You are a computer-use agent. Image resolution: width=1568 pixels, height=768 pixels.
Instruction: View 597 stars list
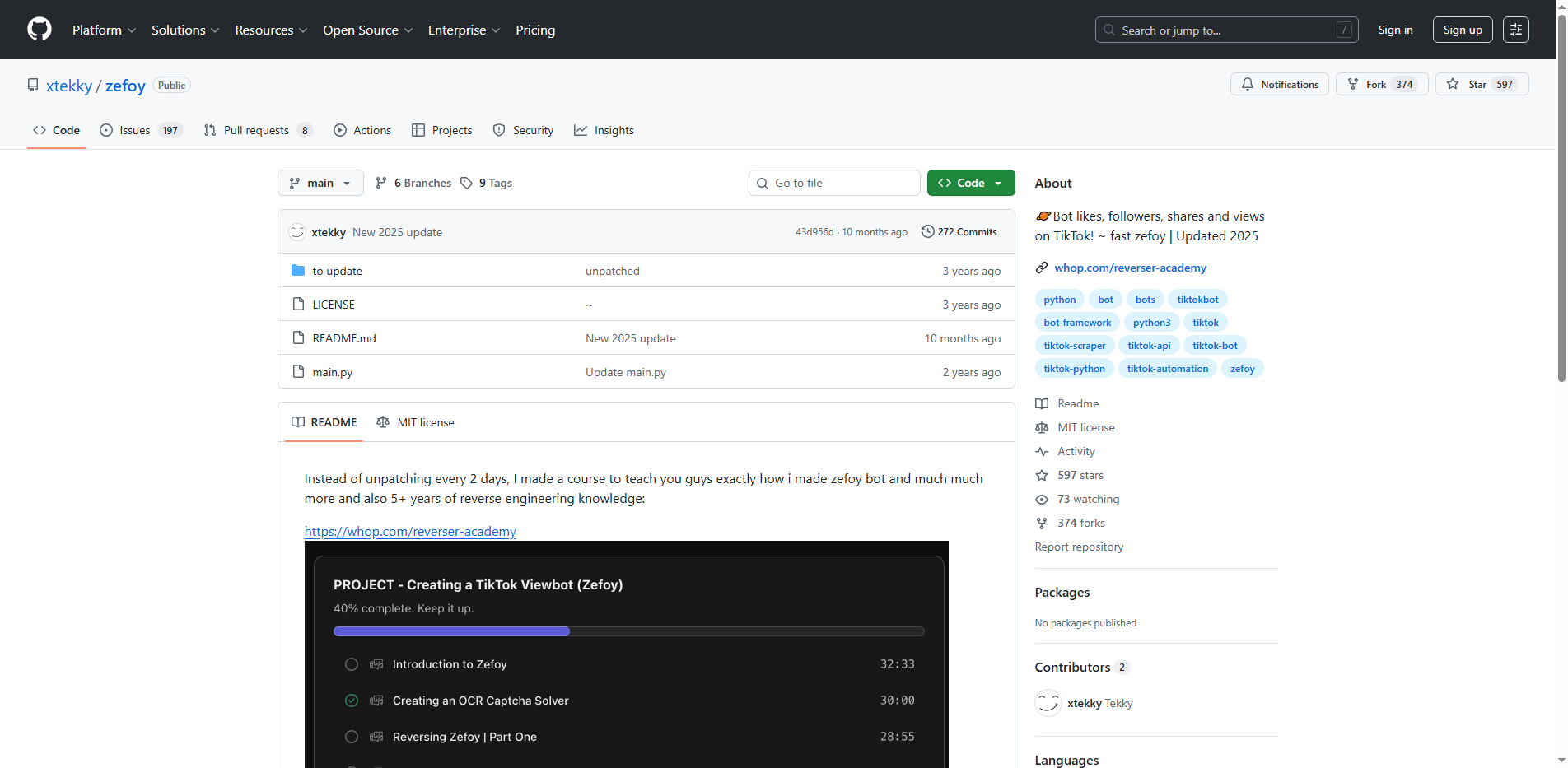coord(1080,475)
